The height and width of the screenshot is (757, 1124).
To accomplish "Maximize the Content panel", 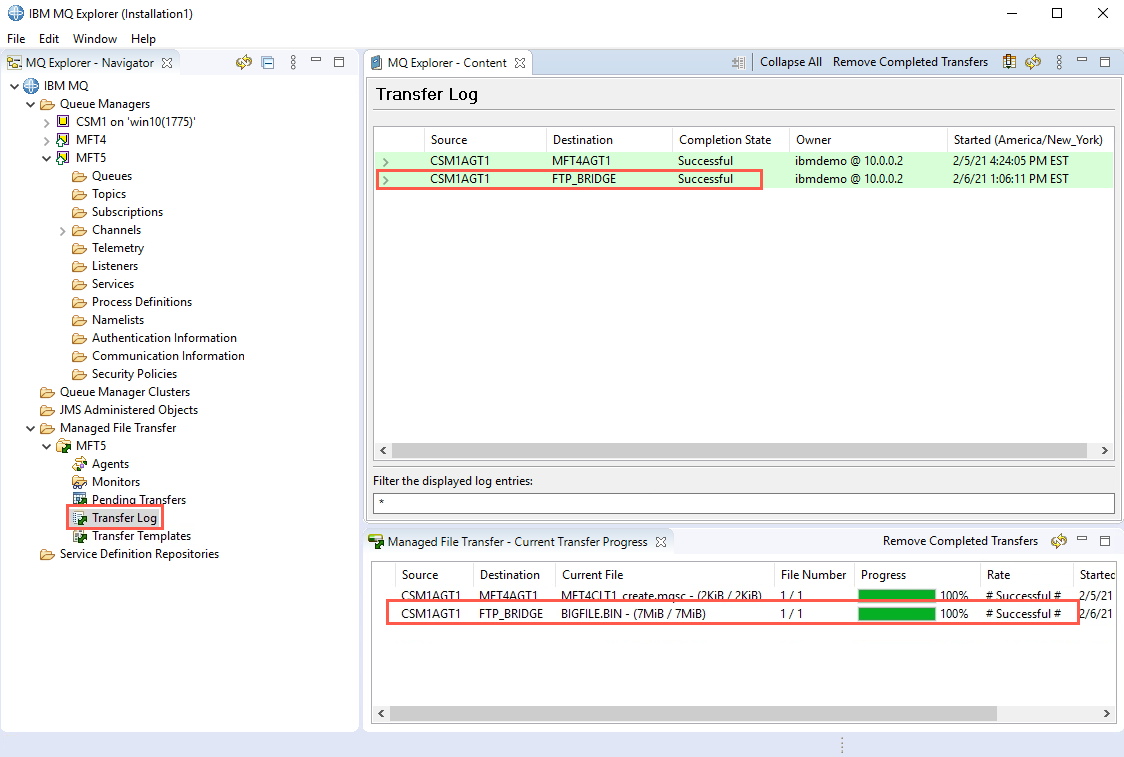I will [x=1105, y=62].
